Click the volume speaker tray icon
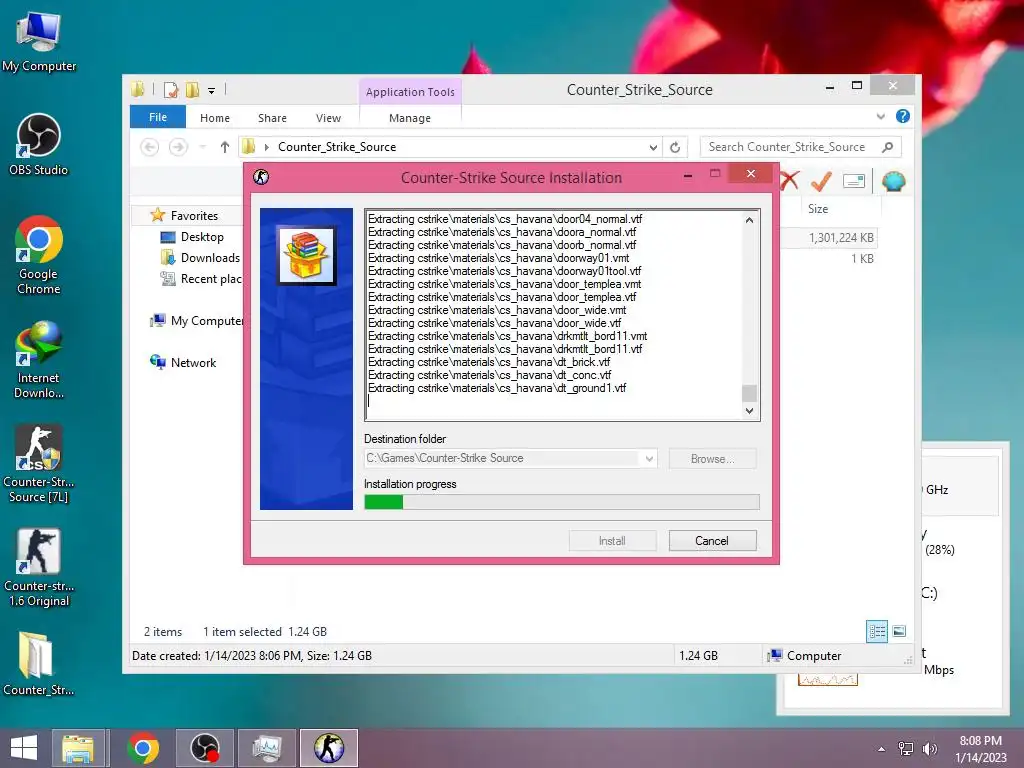 coord(929,749)
